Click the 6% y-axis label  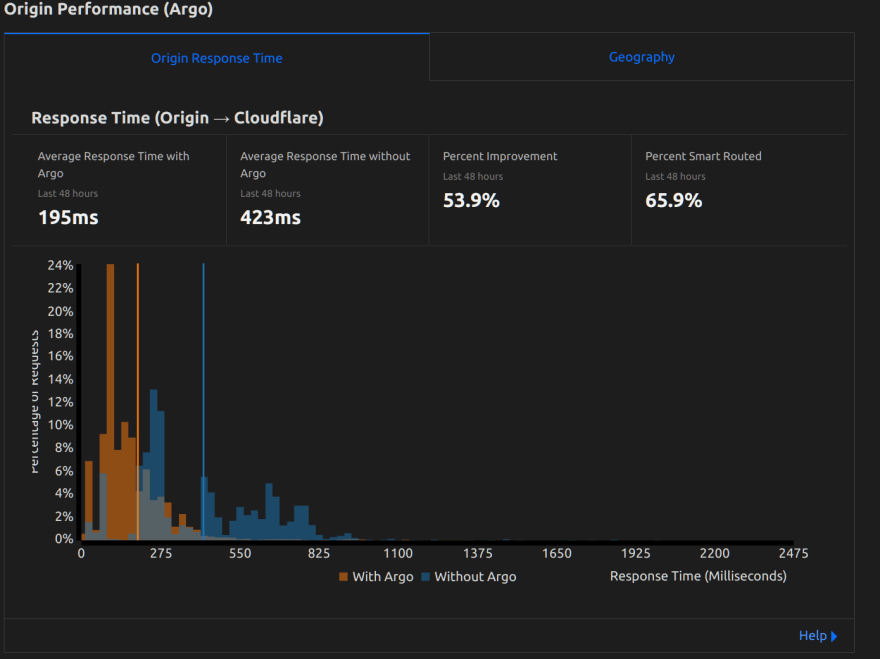(x=64, y=470)
